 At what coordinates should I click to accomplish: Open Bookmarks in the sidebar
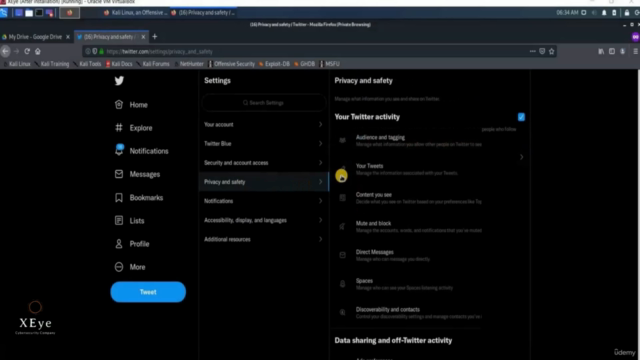(x=139, y=198)
